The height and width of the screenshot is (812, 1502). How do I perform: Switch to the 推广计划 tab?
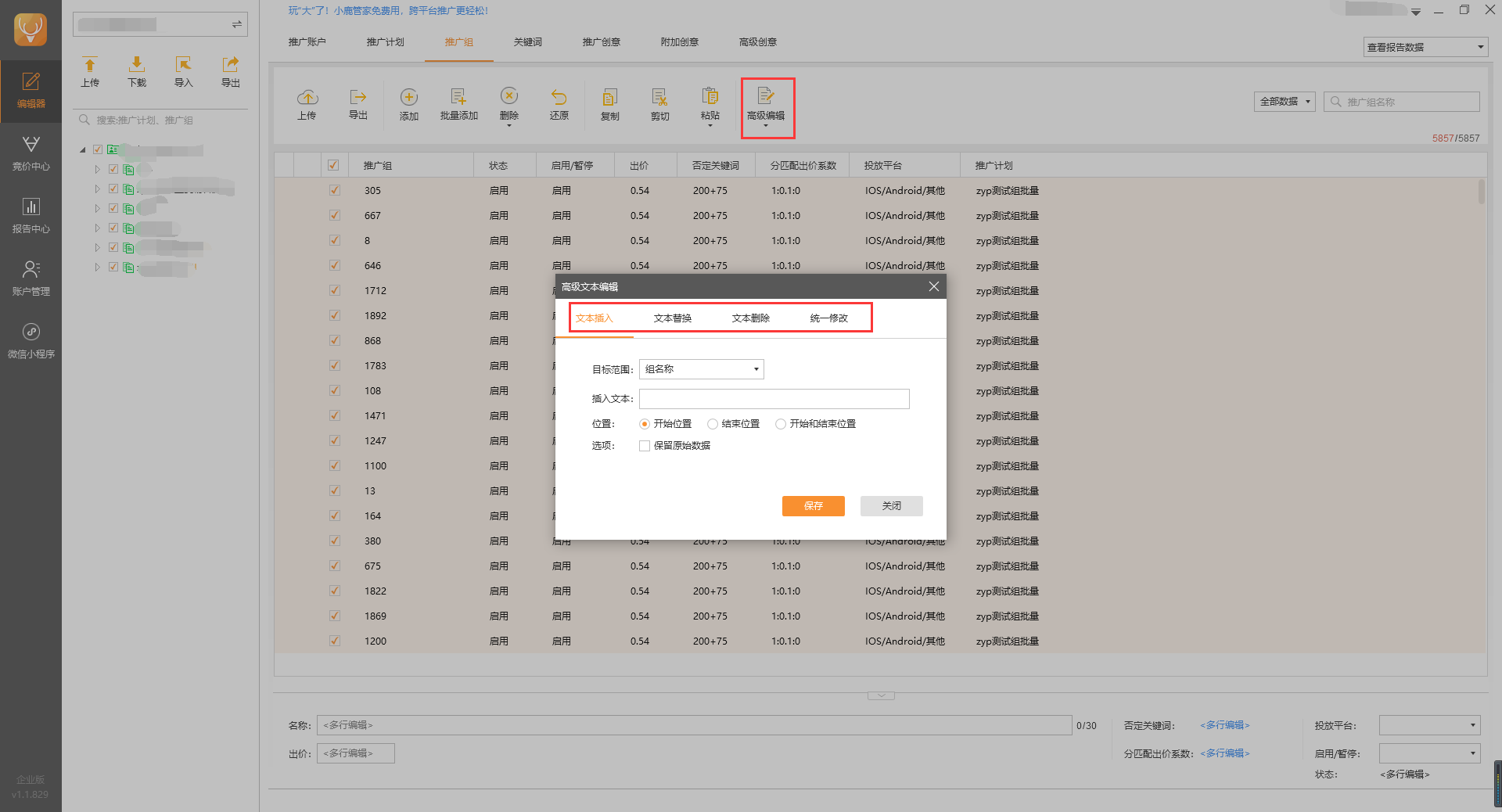click(x=386, y=42)
